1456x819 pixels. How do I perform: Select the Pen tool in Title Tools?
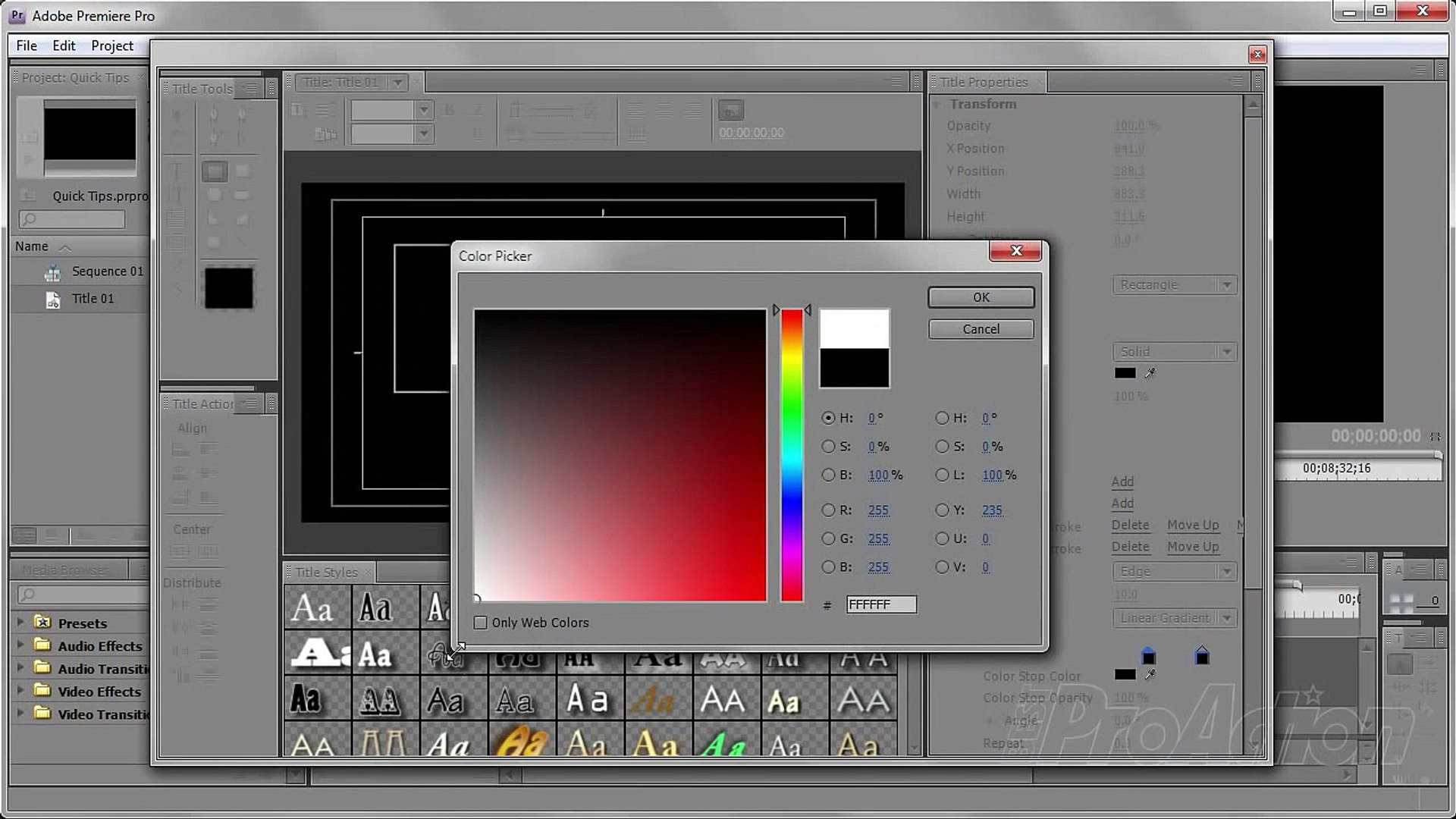coord(215,115)
